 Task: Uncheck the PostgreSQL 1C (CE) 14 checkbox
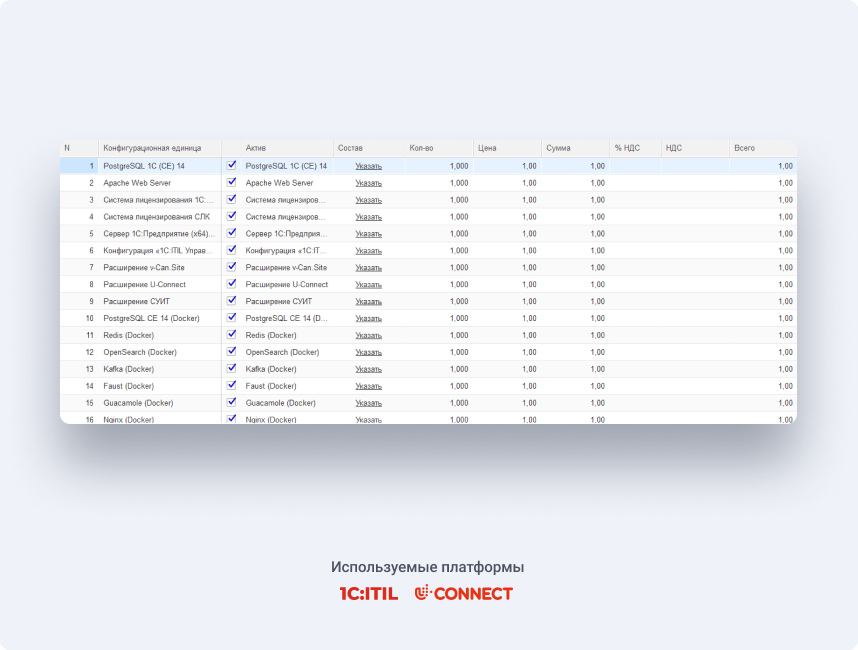pyautogui.click(x=231, y=165)
